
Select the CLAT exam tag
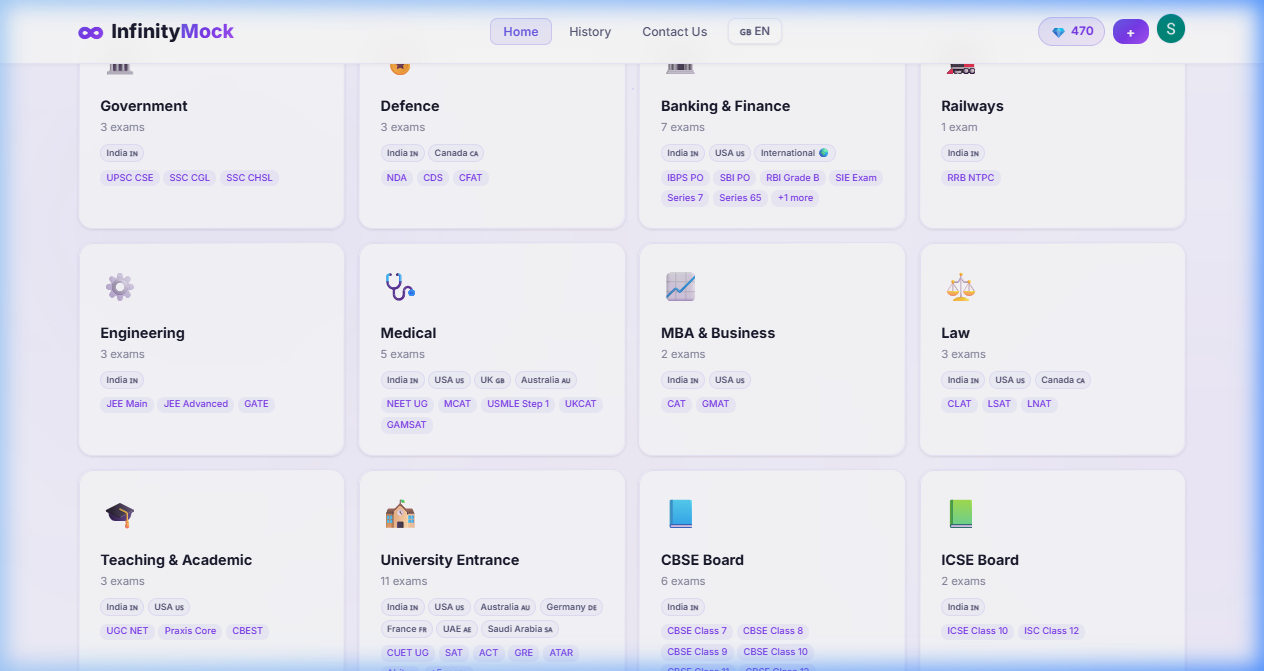[x=959, y=404]
